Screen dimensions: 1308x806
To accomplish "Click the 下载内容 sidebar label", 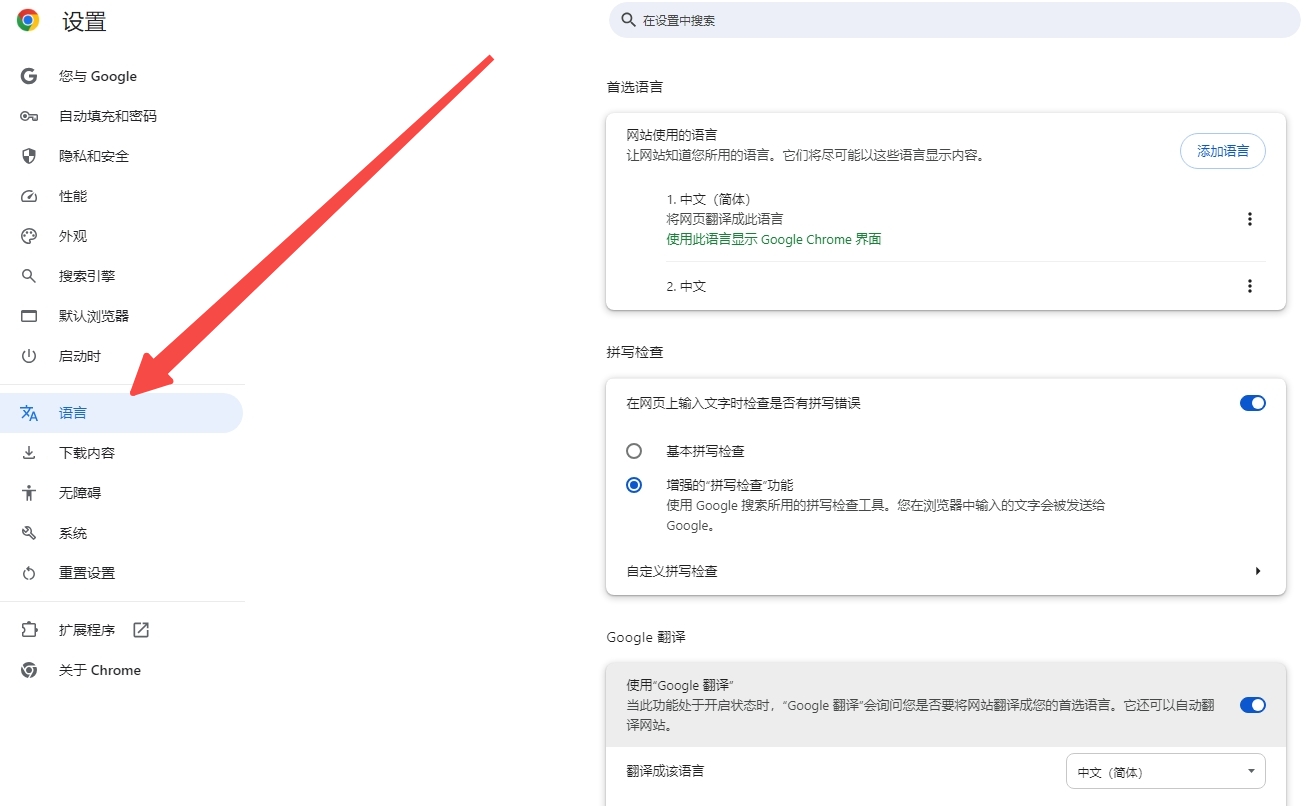I will tap(87, 453).
